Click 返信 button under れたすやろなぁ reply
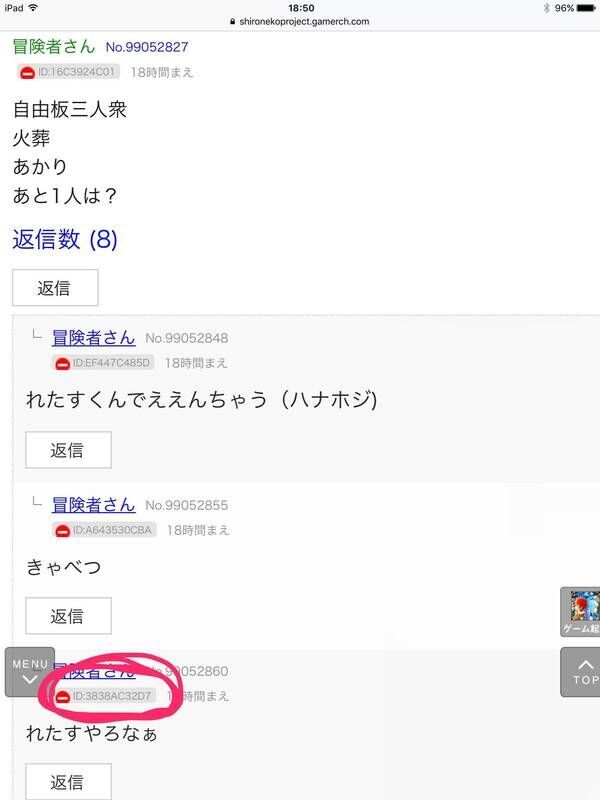The image size is (600, 800). coord(68,782)
